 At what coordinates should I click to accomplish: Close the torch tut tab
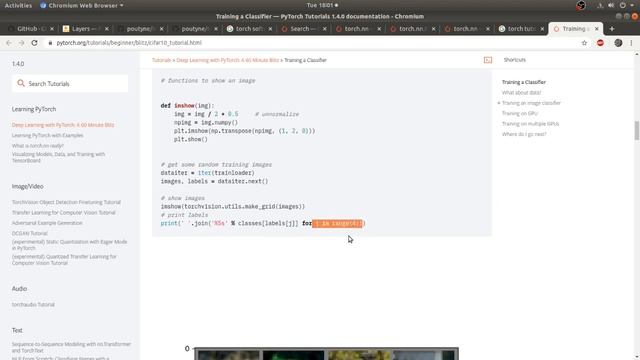tap(542, 29)
